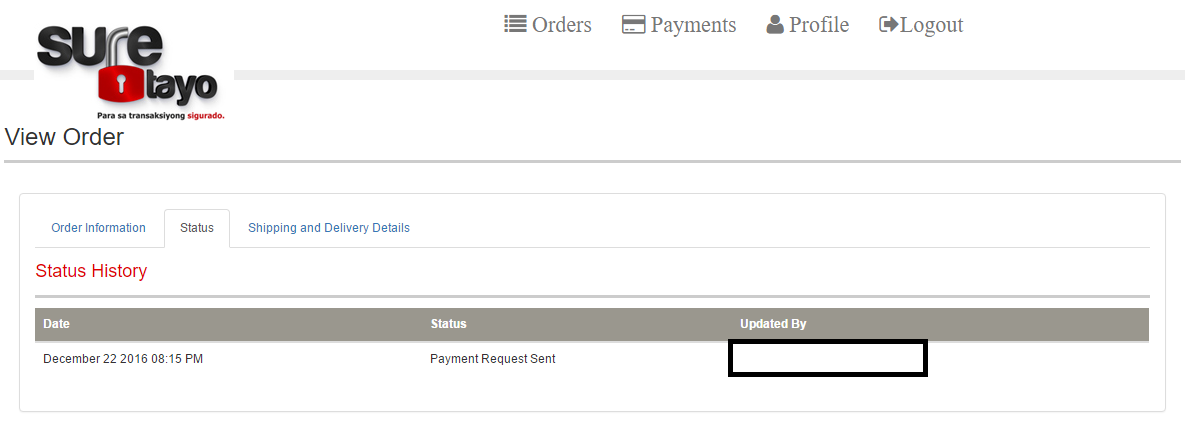Switch to the Order Information tab
Screen dimensions: 1185x424
(x=98, y=227)
